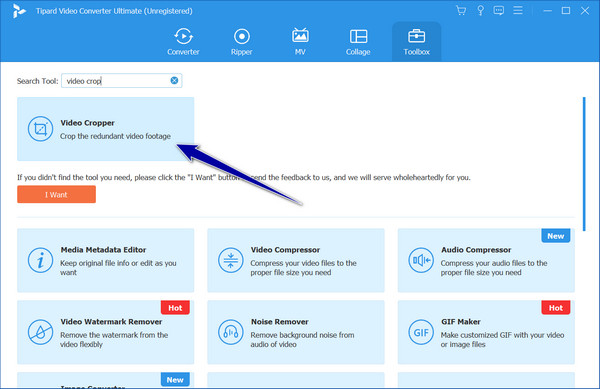This screenshot has width=600, height=389.
Task: Click the GIF Maker icon
Action: pos(421,332)
